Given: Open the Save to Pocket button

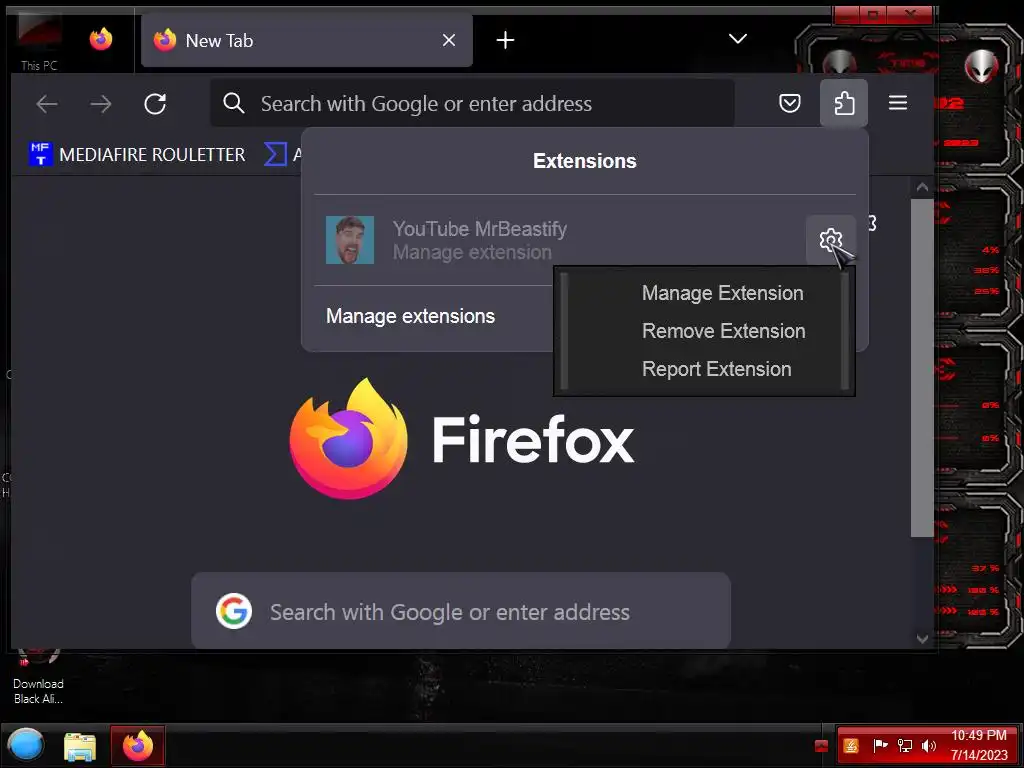Looking at the screenshot, I should tap(790, 103).
